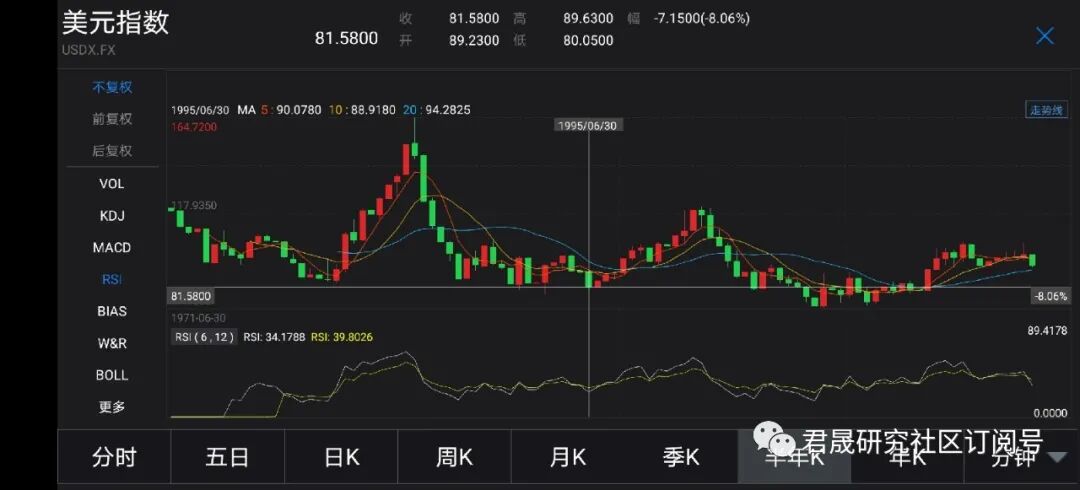Close the chart with the X icon

tap(1044, 36)
